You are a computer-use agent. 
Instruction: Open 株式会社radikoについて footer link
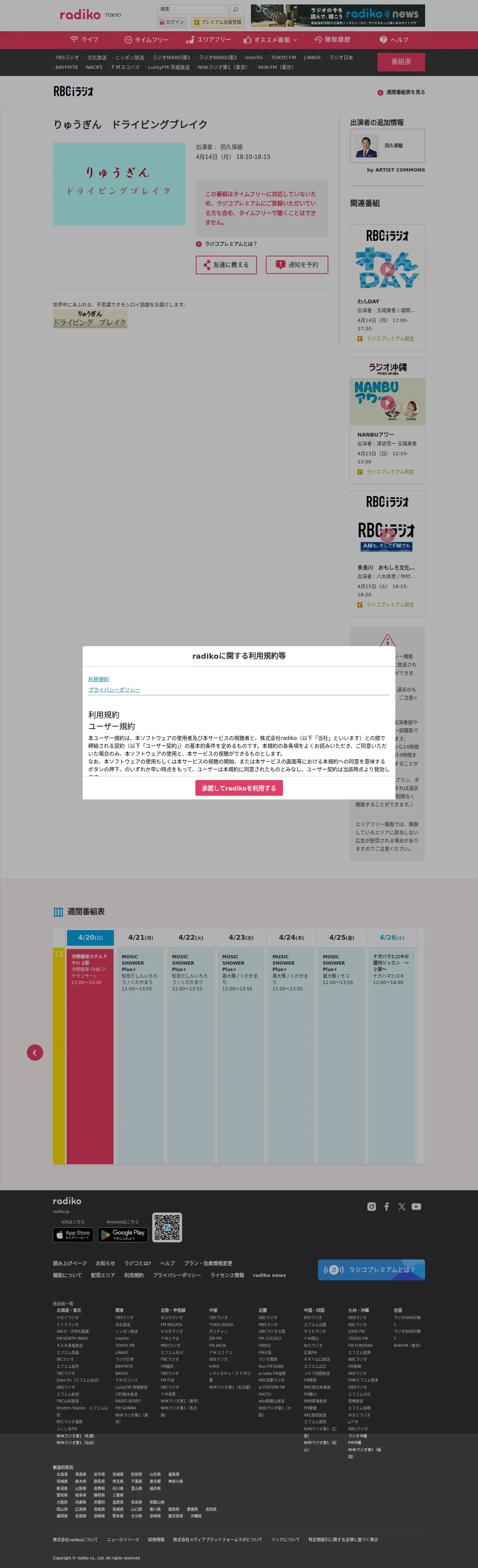tap(76, 1539)
